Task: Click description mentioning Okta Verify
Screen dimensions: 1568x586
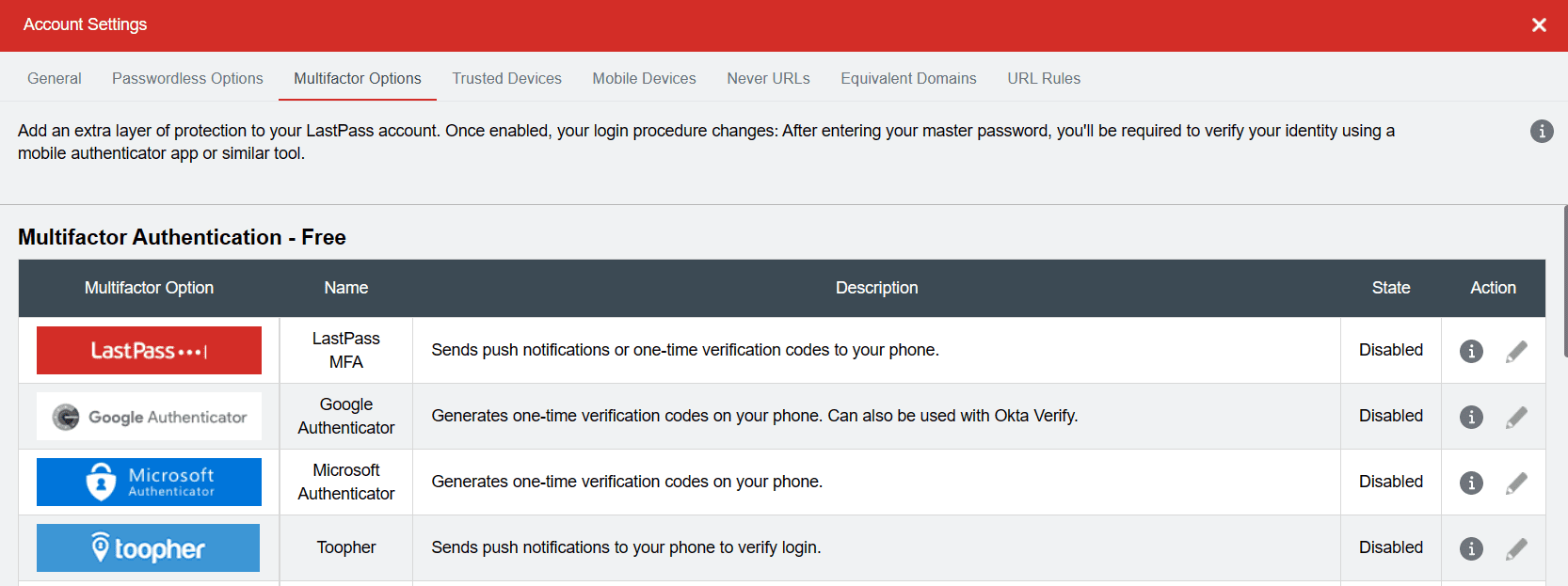Action: tap(755, 416)
